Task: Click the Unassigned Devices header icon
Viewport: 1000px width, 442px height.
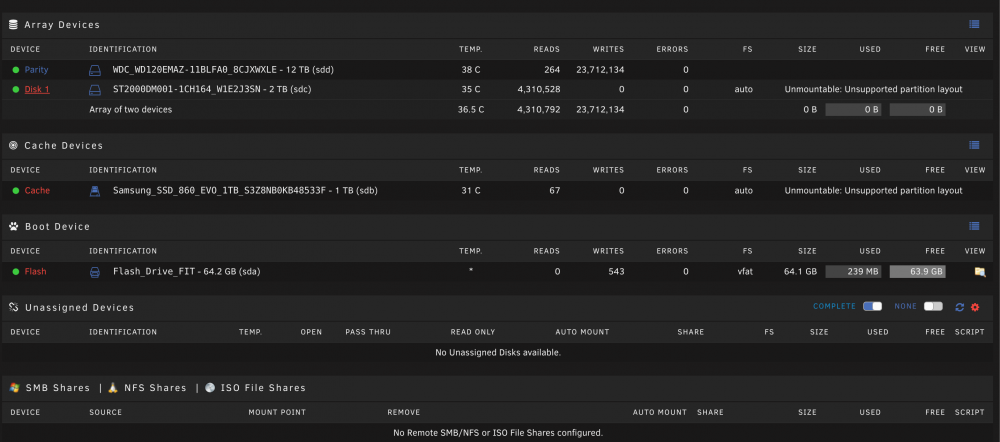Action: [13, 307]
